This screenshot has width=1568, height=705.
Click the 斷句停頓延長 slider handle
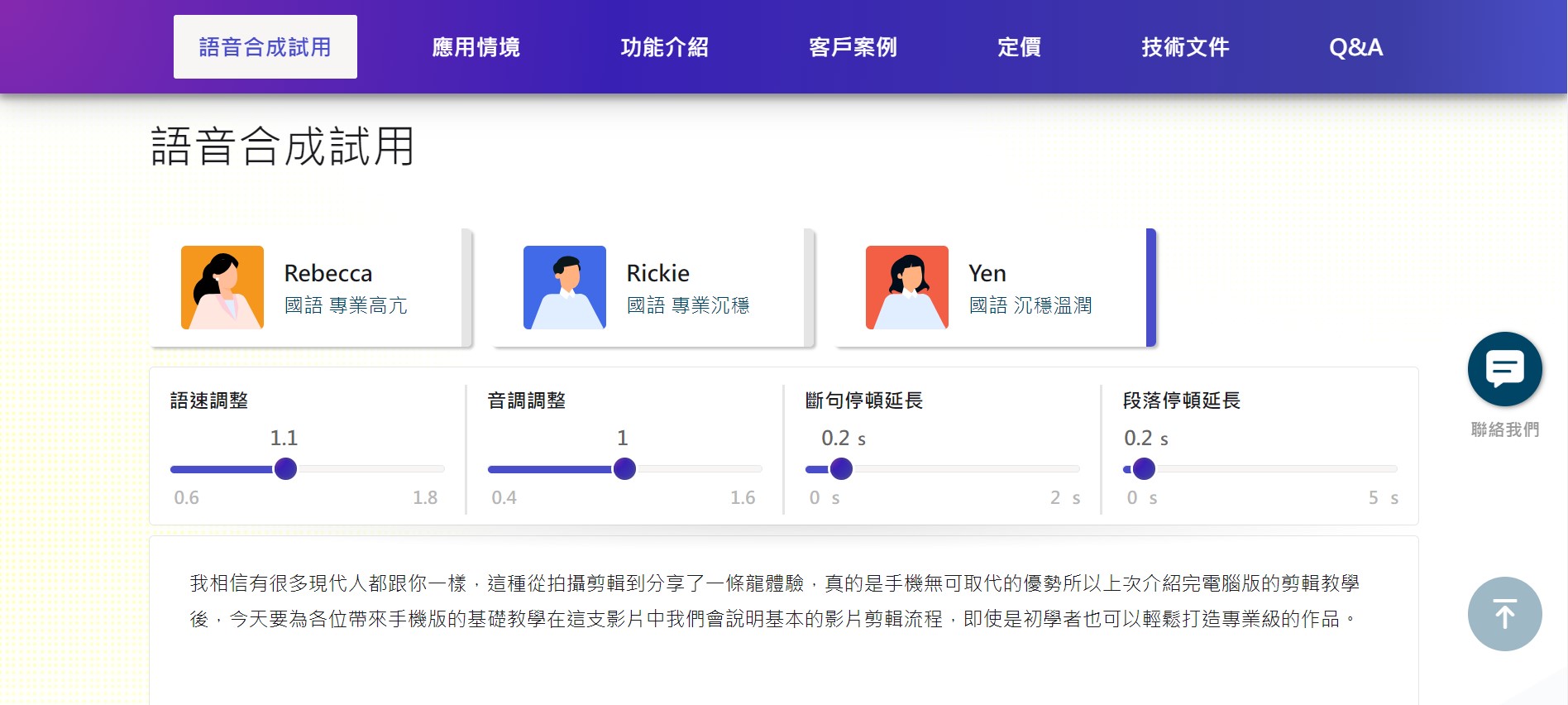pos(841,468)
